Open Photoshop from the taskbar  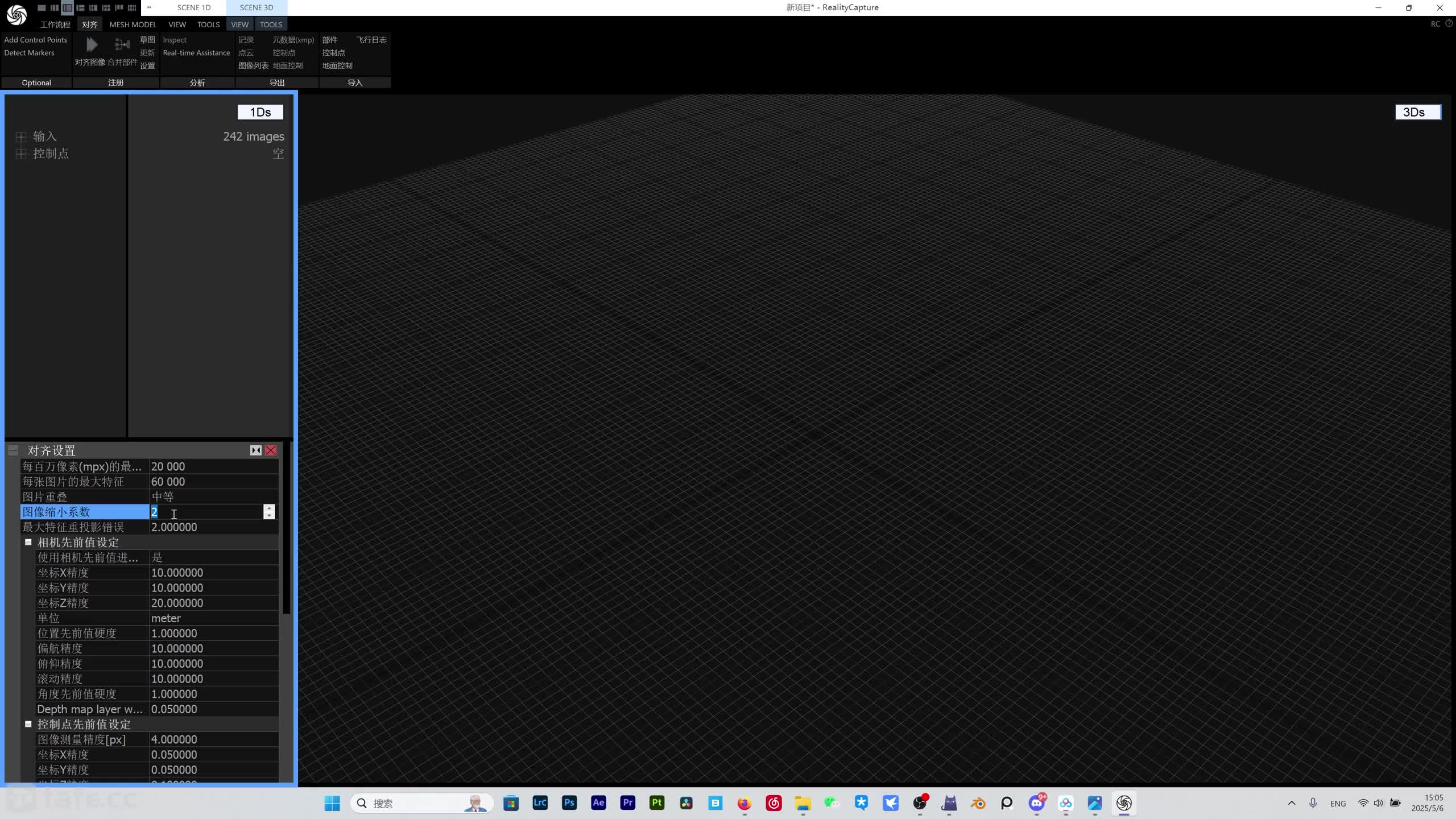569,803
